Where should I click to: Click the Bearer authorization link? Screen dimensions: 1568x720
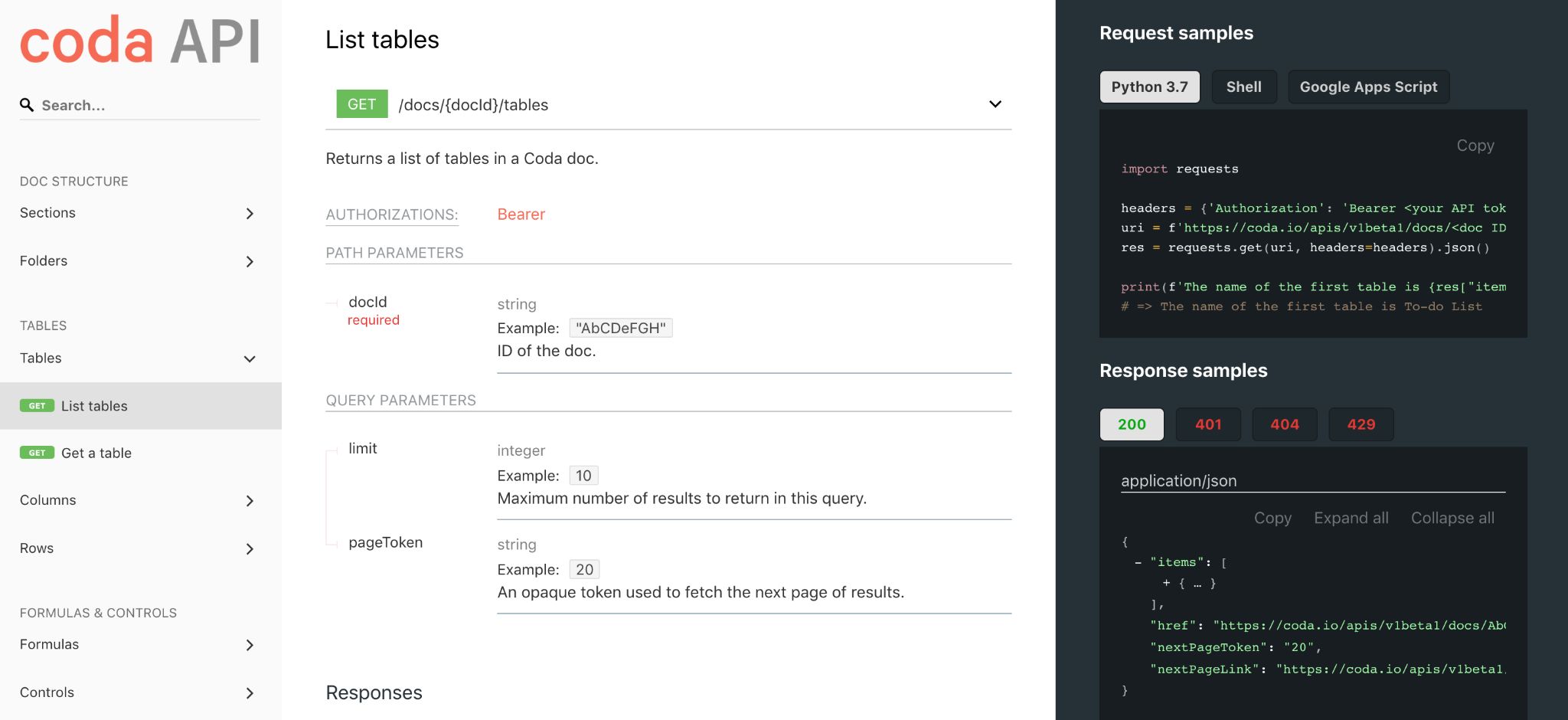pos(521,214)
